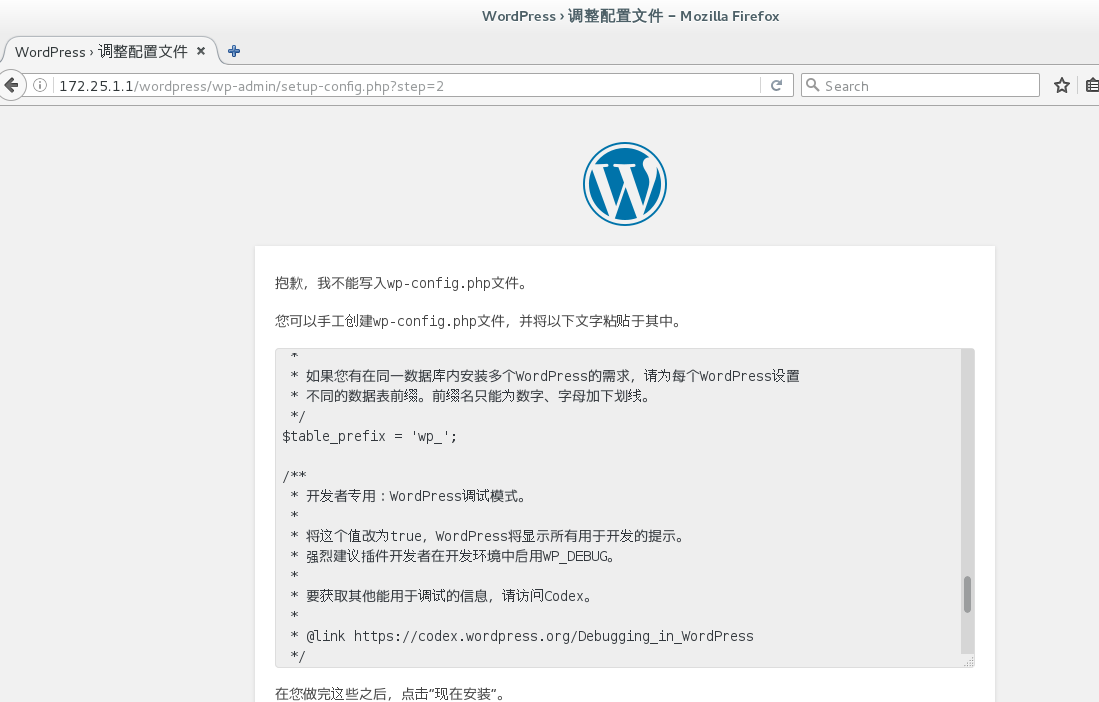Click the text 在您做完这些之后，点击"现在安装"。
This screenshot has width=1099, height=702.
[x=390, y=694]
